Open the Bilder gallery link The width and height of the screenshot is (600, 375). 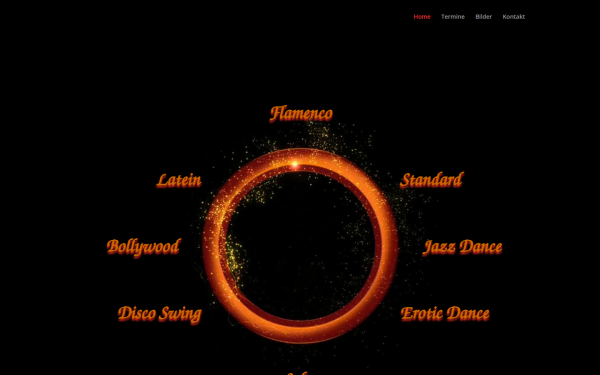pyautogui.click(x=483, y=16)
